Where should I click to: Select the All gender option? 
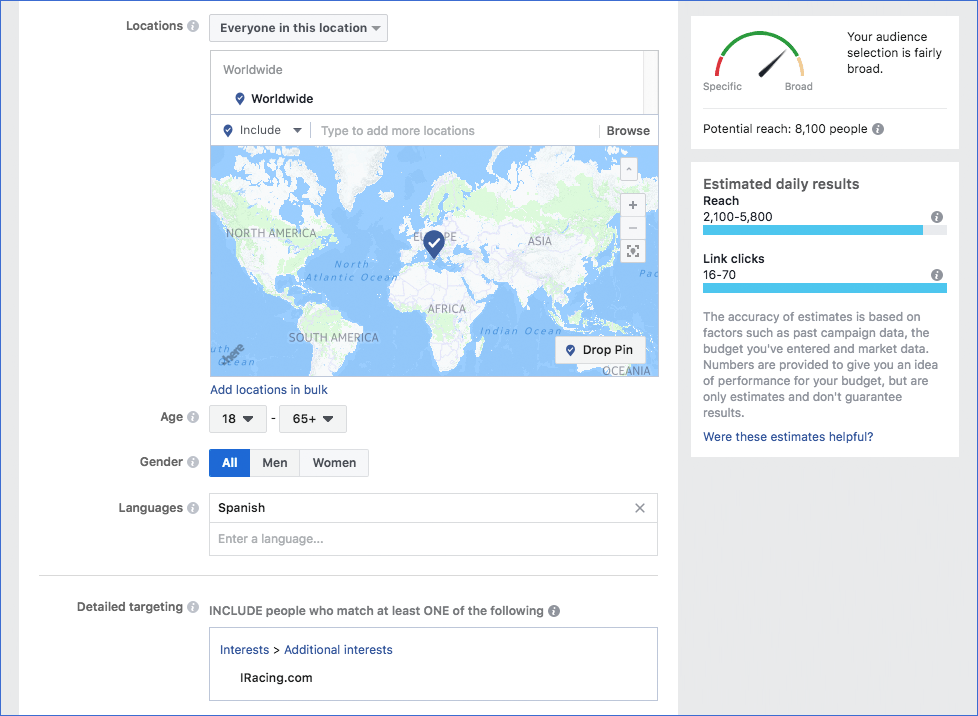pos(229,463)
